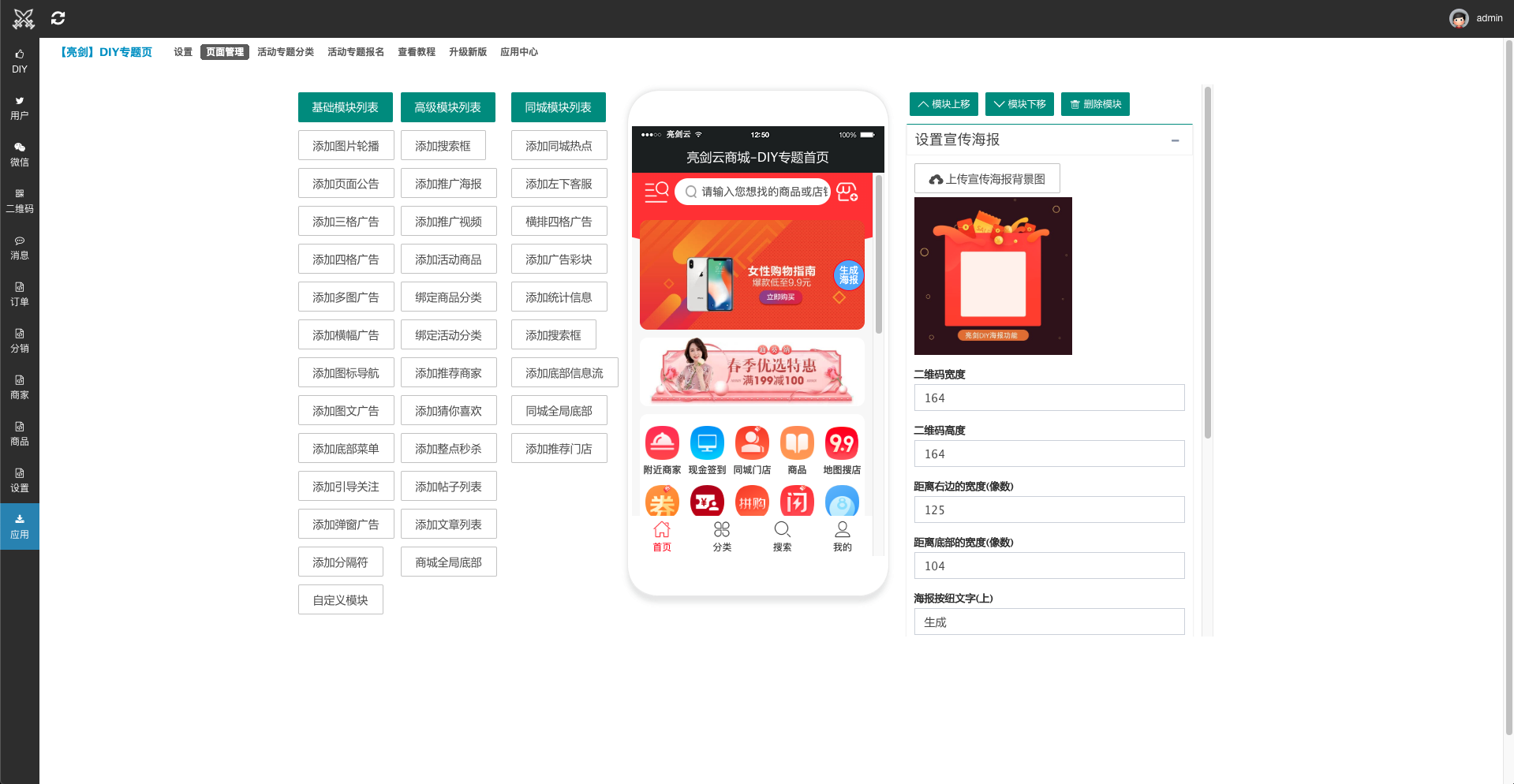The width and height of the screenshot is (1514, 784).
Task: Click 上传宣传海报背景图 to upload a background
Action: click(x=986, y=178)
